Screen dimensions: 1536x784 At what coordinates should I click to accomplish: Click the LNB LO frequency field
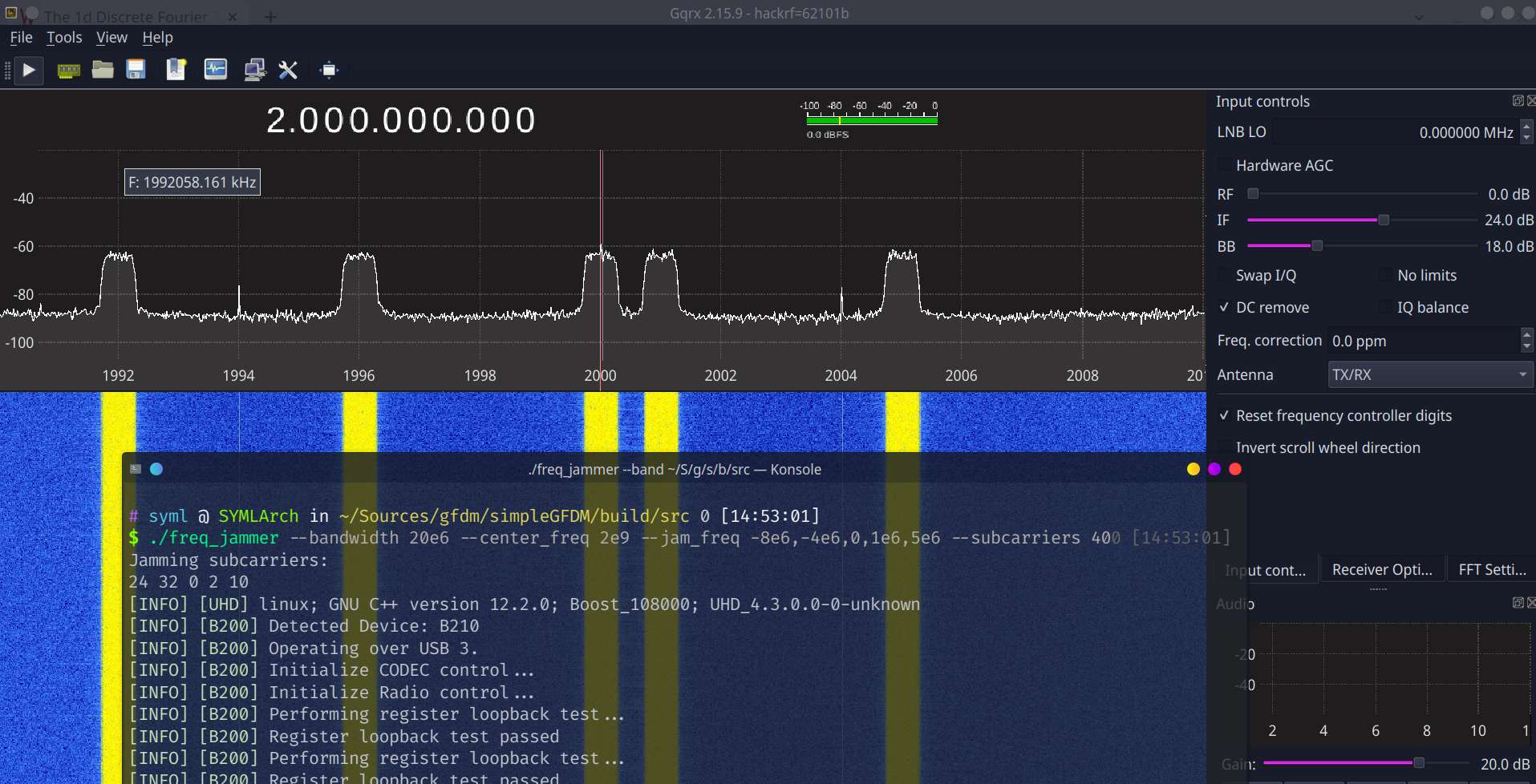(x=1396, y=132)
